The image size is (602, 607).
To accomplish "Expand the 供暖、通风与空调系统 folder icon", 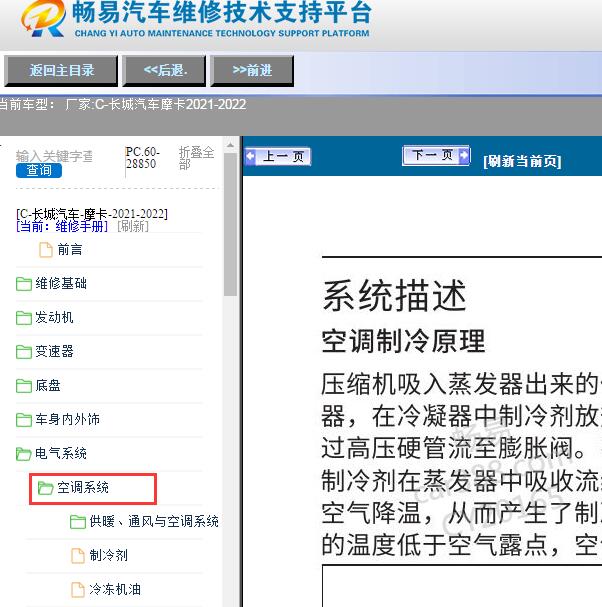I will click(78, 522).
